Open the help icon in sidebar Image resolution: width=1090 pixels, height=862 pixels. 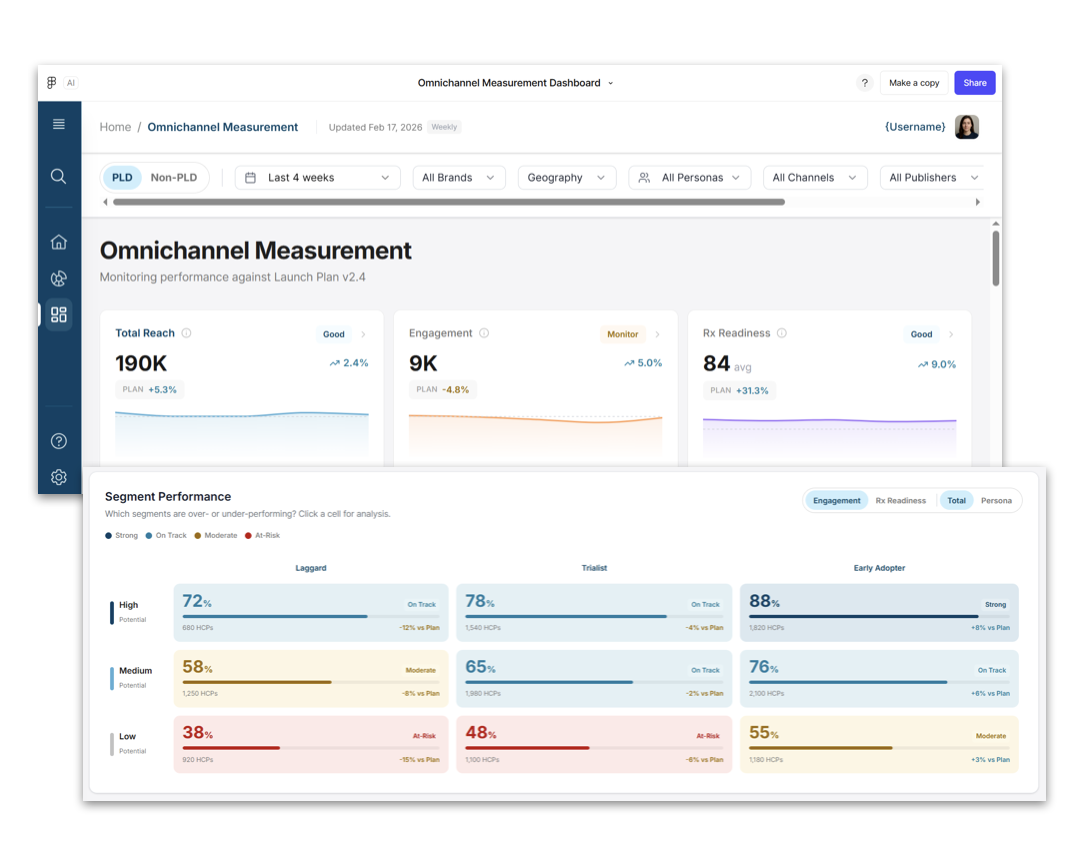(59, 441)
